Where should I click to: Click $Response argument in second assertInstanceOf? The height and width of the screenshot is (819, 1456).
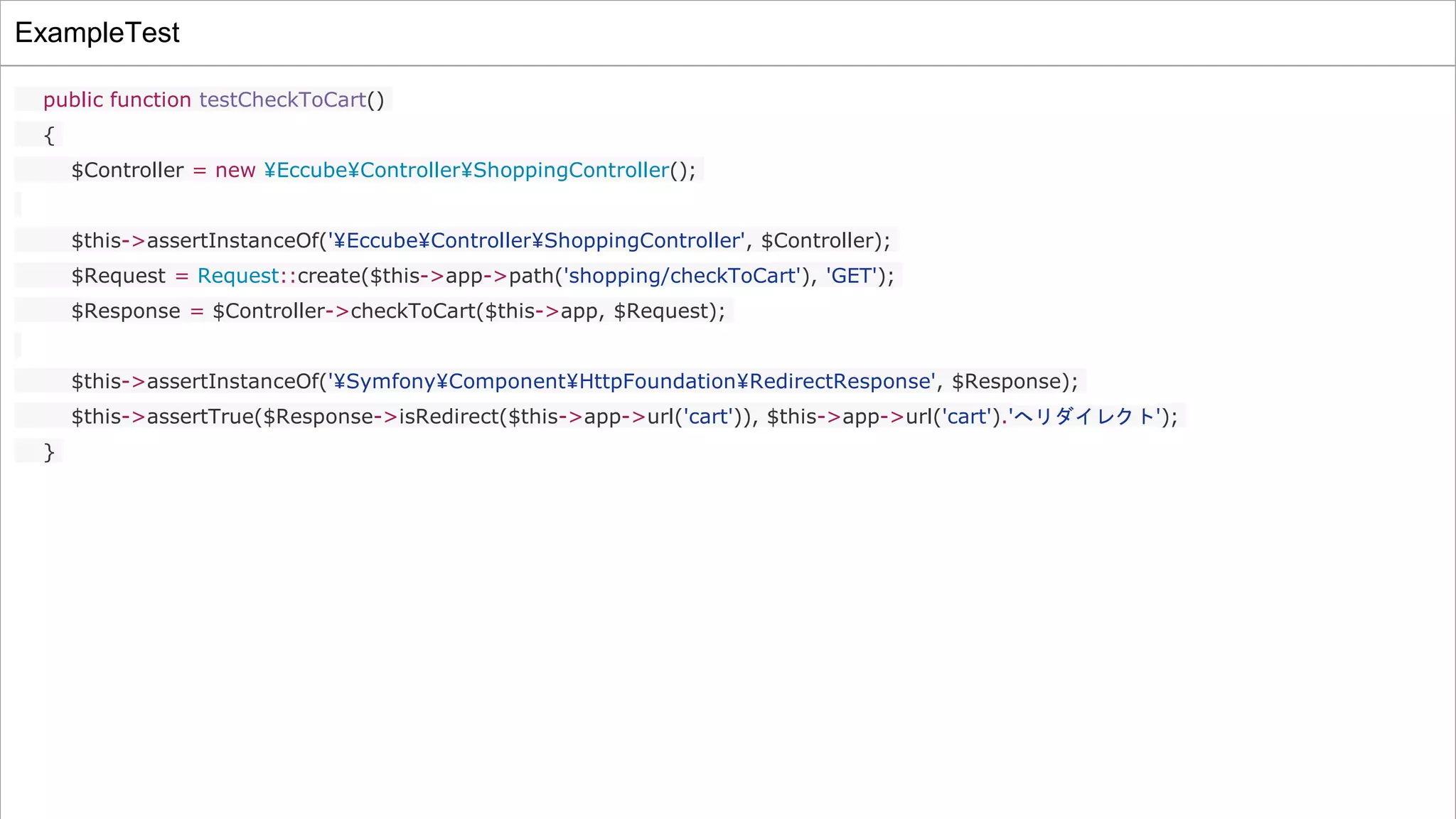tap(1006, 381)
